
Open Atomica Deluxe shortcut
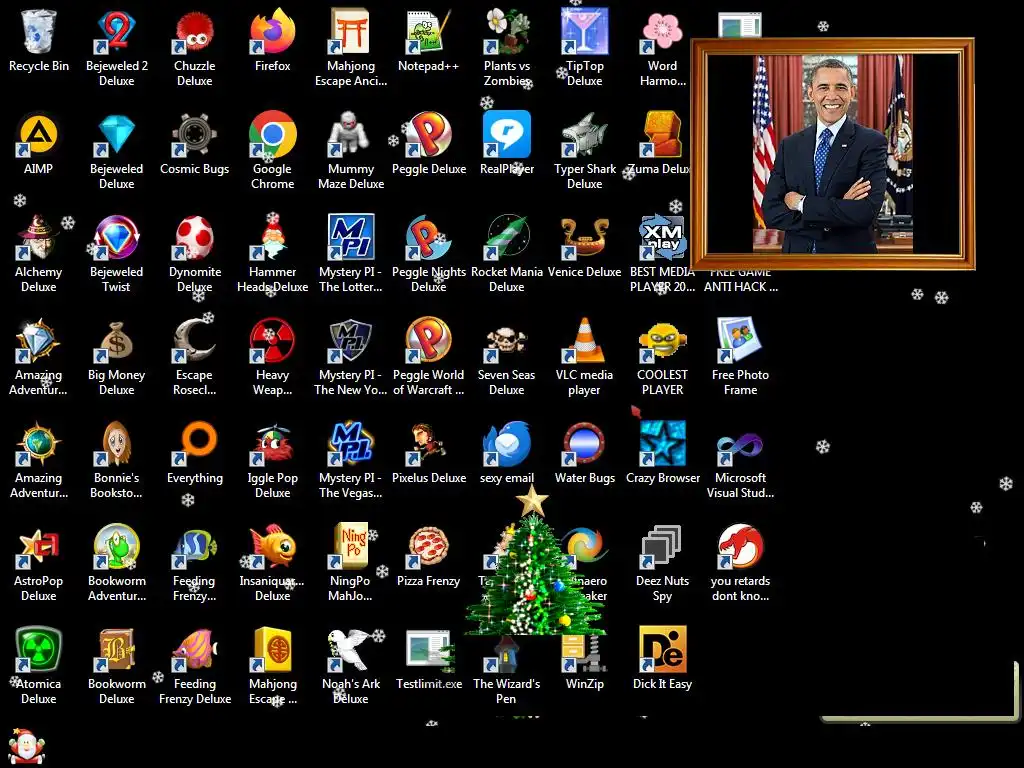pyautogui.click(x=39, y=650)
